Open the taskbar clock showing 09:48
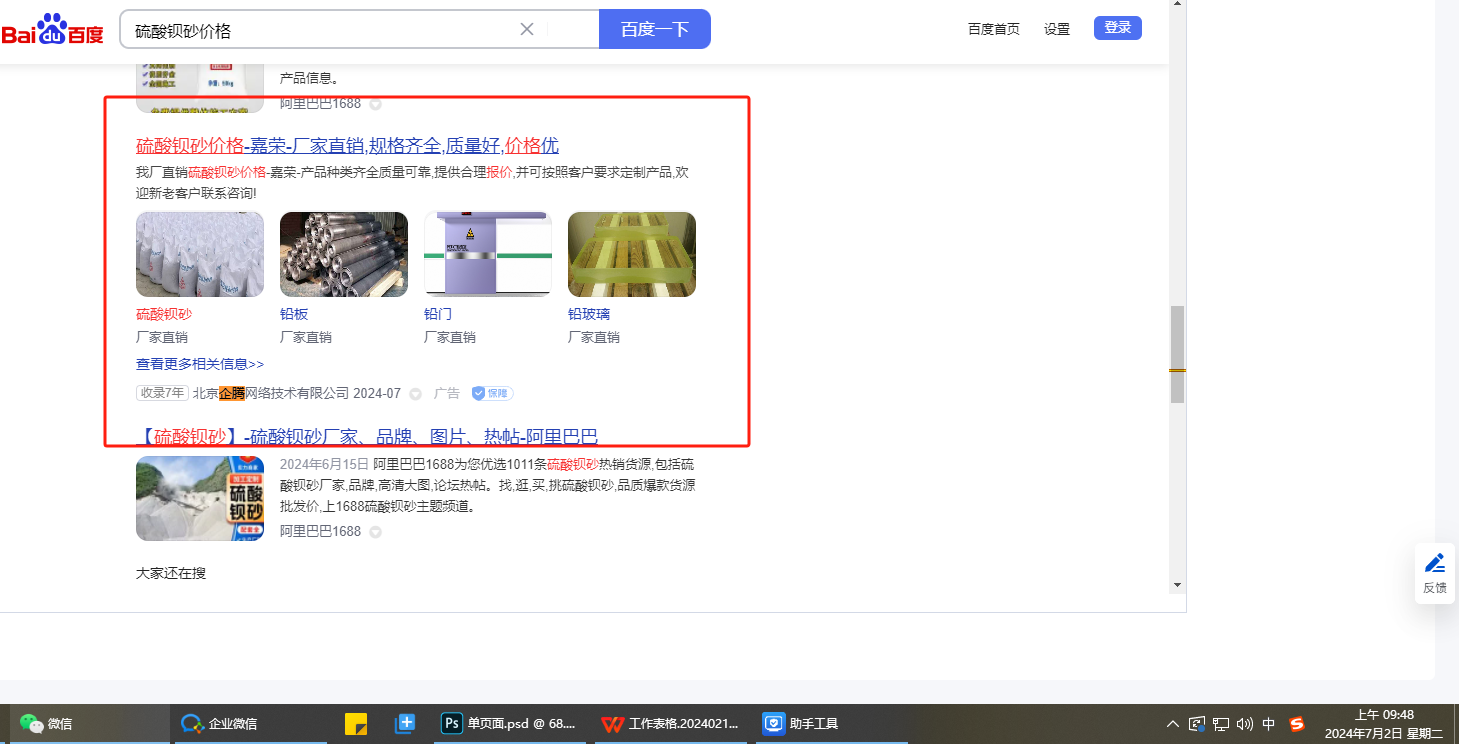The image size is (1459, 744). (x=1384, y=724)
